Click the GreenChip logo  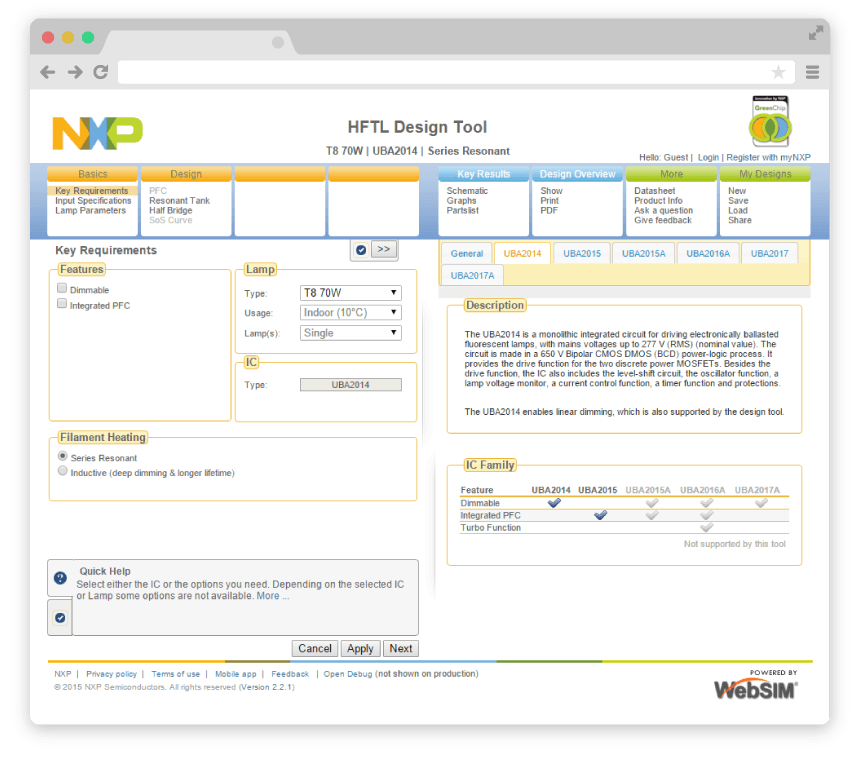click(x=770, y=122)
